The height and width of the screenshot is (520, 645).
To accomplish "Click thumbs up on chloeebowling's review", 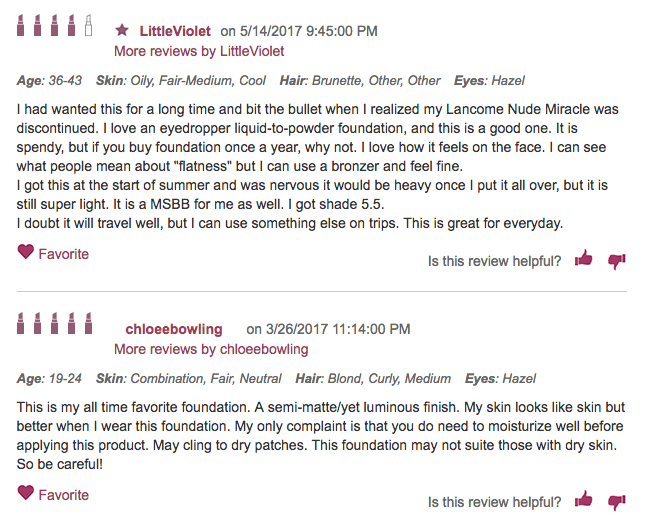I will (584, 500).
